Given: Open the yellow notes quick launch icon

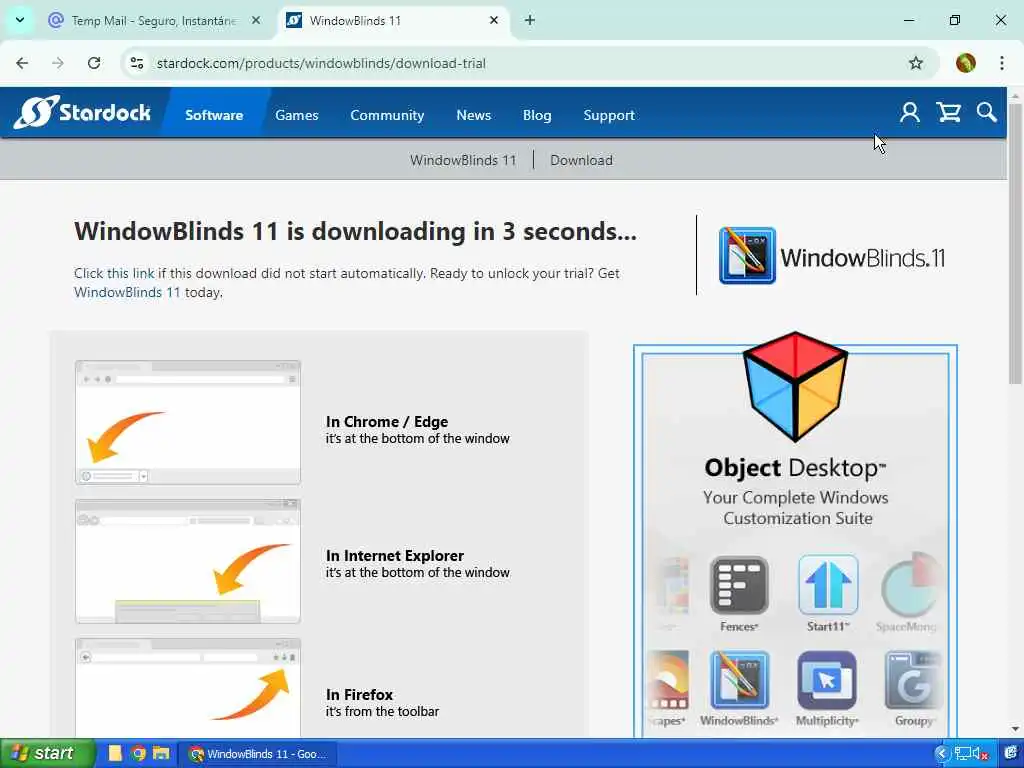Looking at the screenshot, I should pos(115,754).
